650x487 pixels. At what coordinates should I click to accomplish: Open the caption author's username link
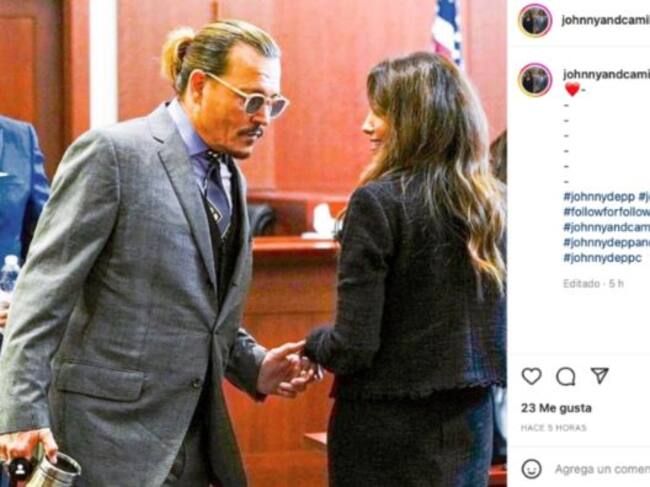pyautogui.click(x=605, y=74)
